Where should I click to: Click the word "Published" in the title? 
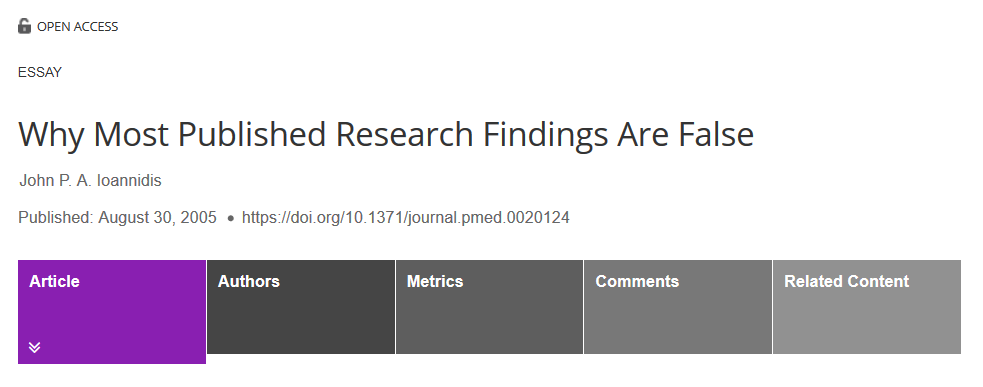(252, 134)
